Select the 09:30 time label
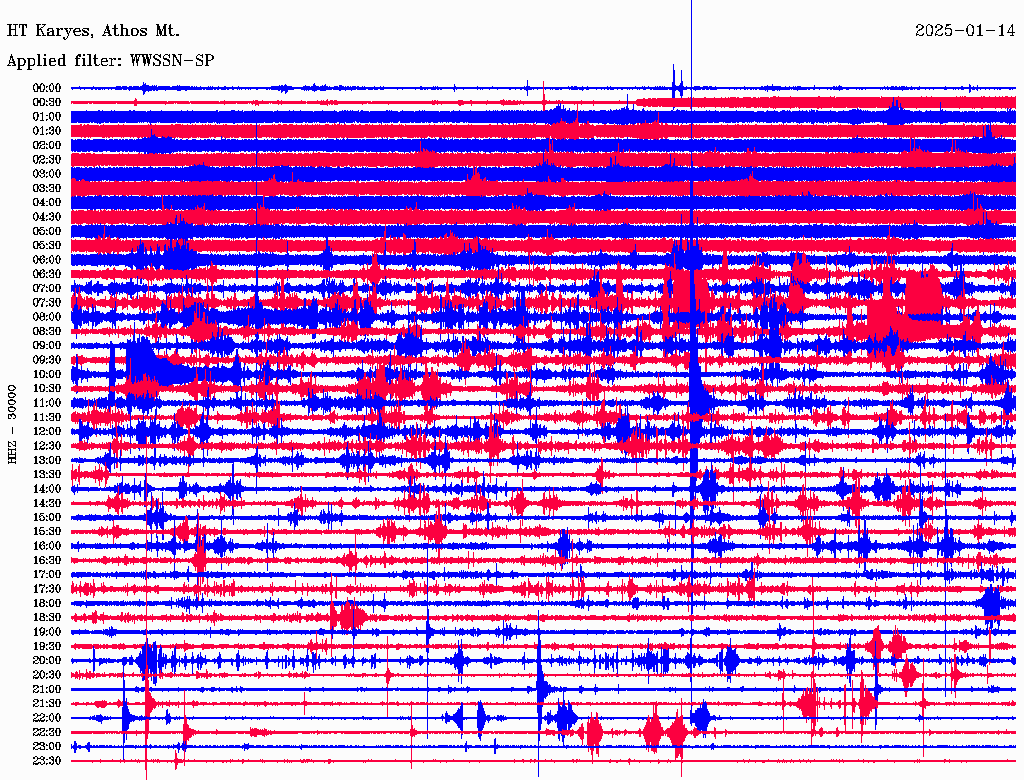The width and height of the screenshot is (1024, 780). point(47,360)
